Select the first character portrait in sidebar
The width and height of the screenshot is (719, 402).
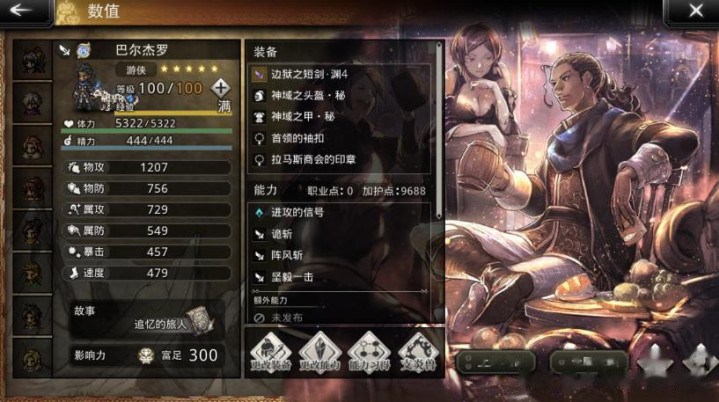pyautogui.click(x=32, y=60)
